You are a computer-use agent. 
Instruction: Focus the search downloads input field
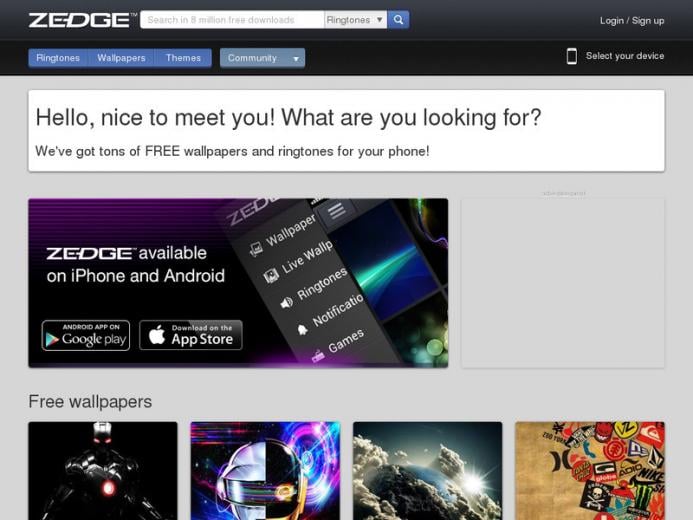pos(232,20)
